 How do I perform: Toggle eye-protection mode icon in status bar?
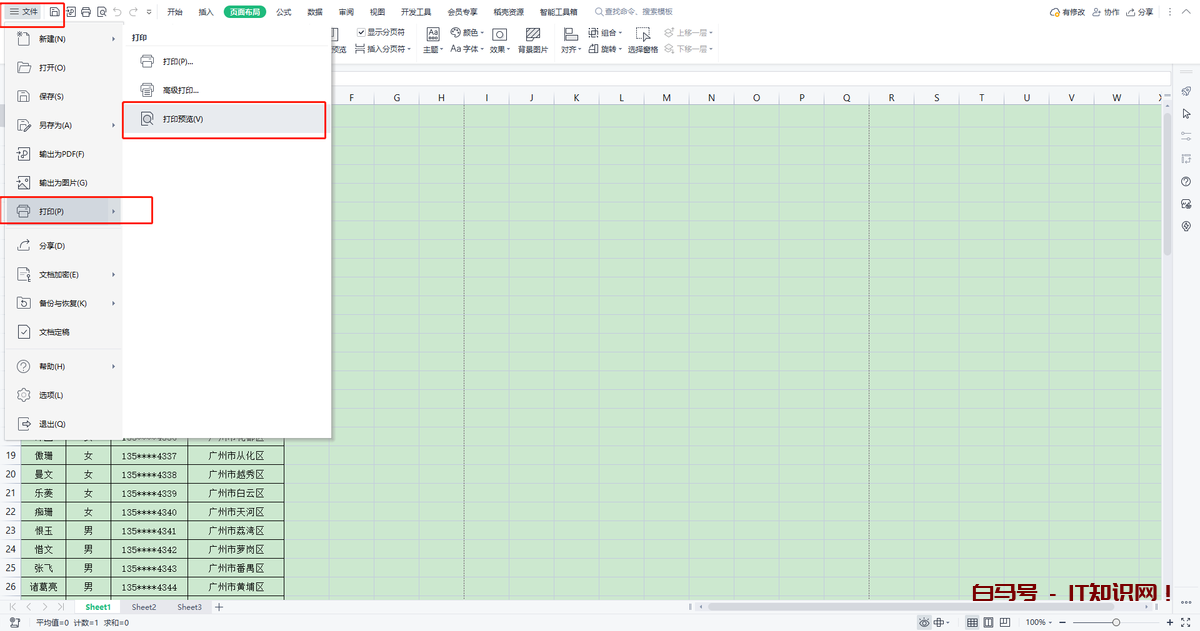click(x=924, y=622)
